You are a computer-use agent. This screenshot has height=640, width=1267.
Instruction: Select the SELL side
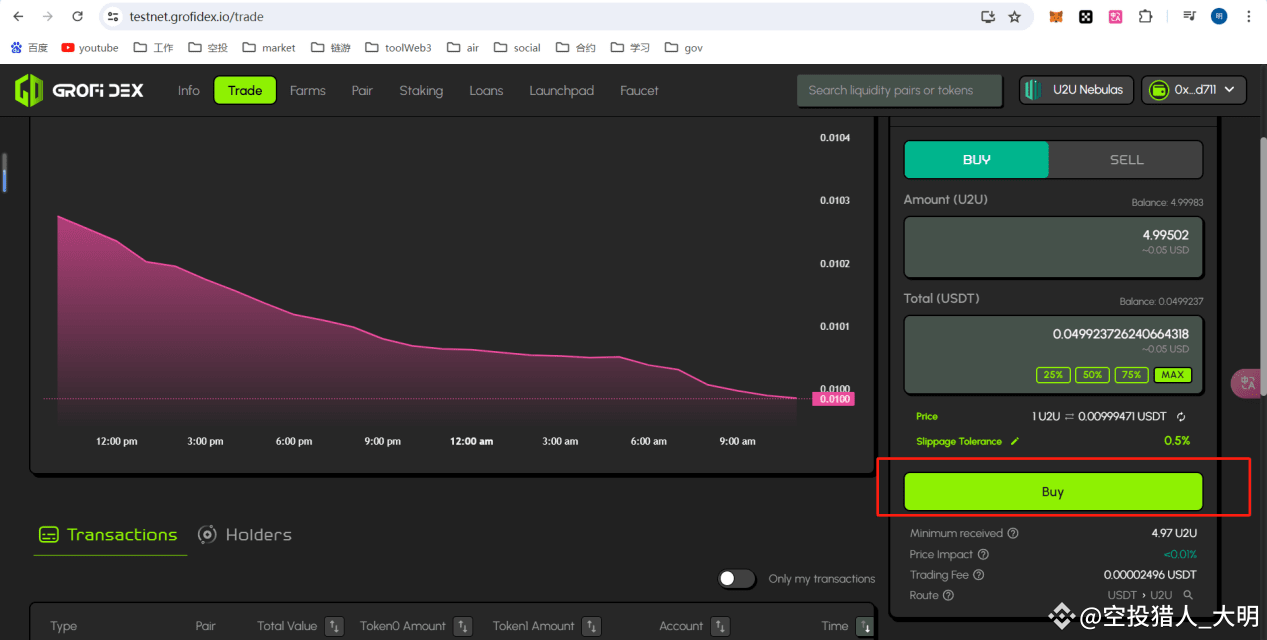pos(1126,159)
